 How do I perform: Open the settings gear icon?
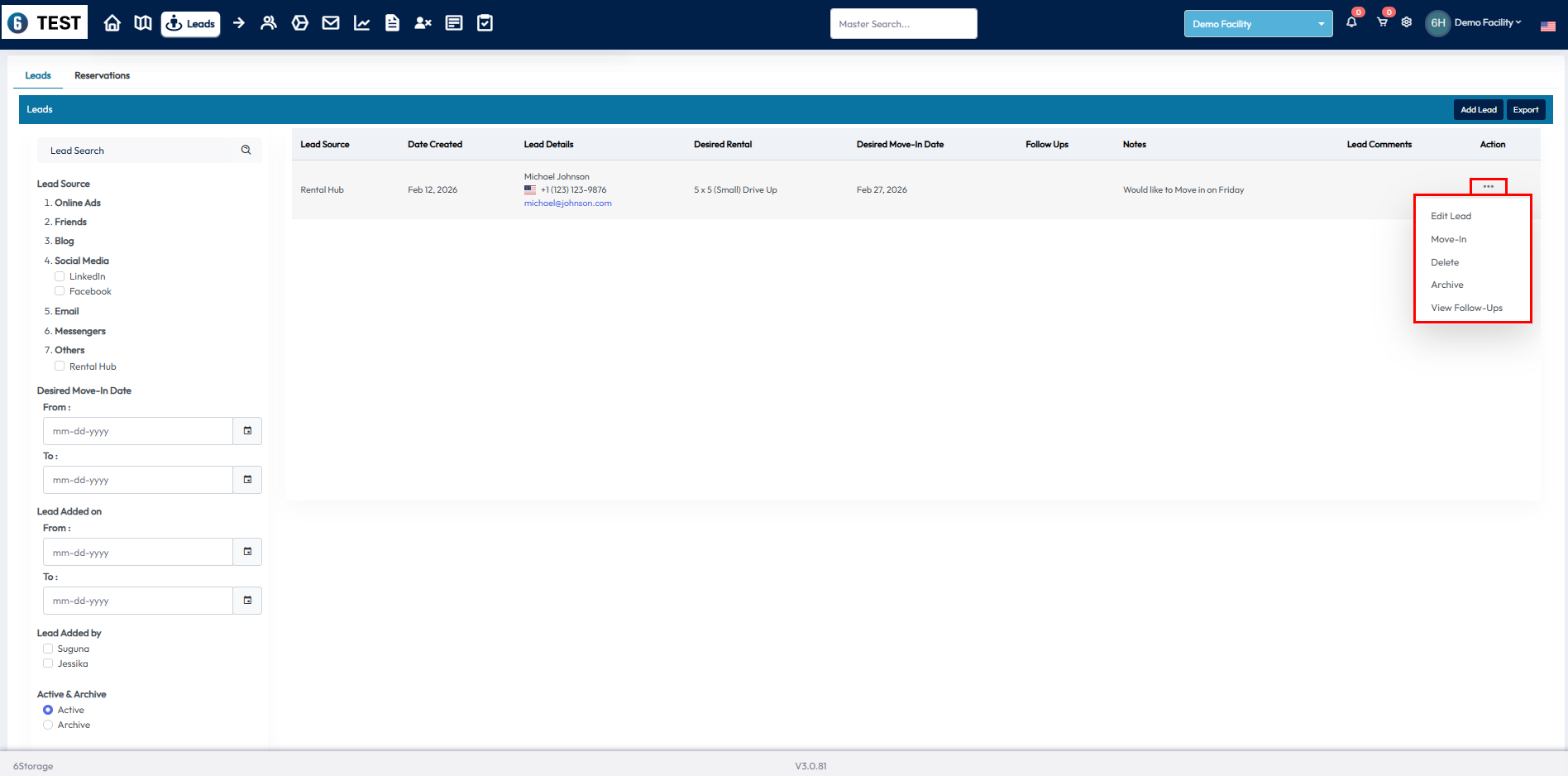tap(1407, 22)
